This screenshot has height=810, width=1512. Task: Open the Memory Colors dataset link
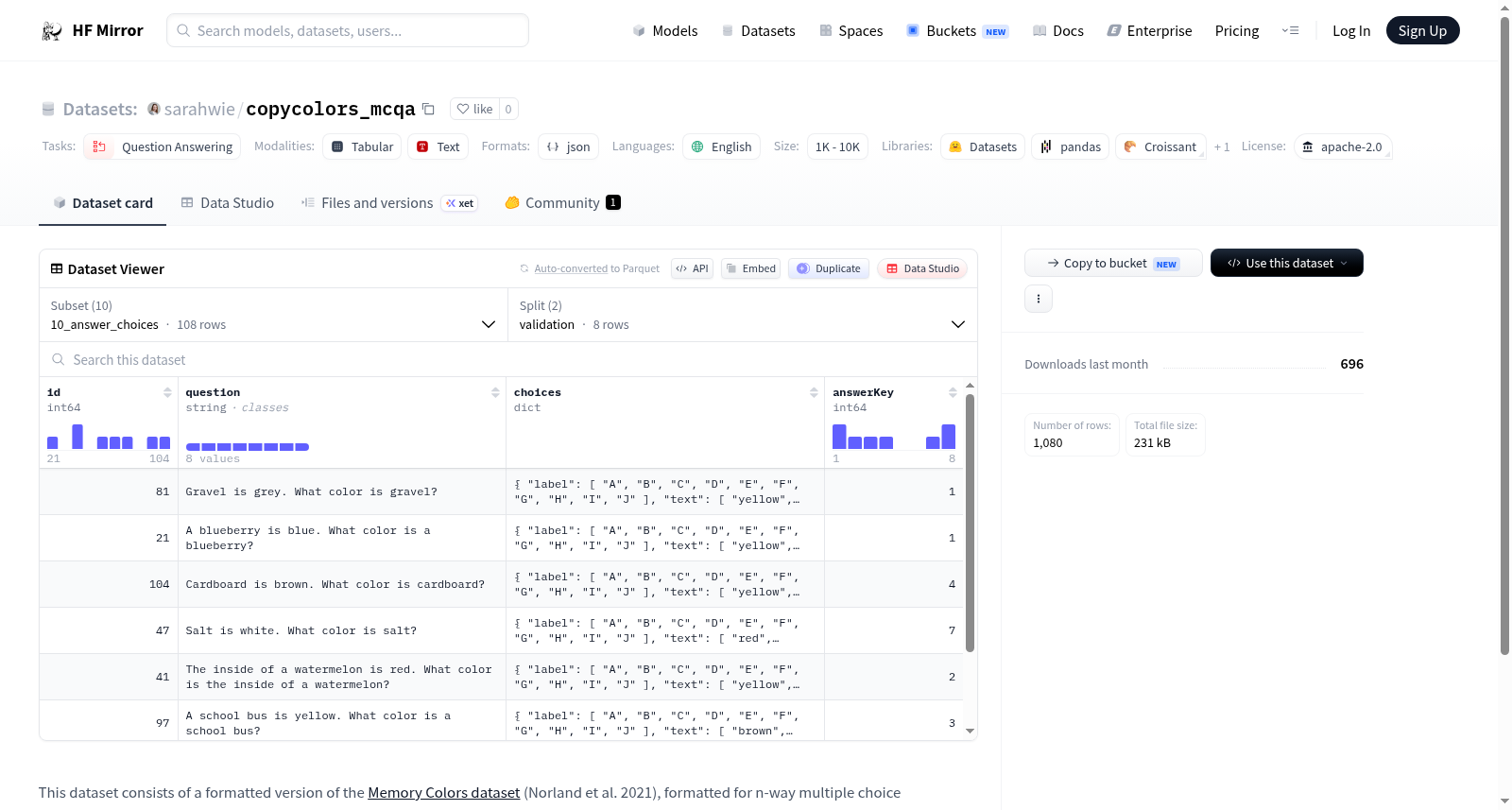(444, 793)
